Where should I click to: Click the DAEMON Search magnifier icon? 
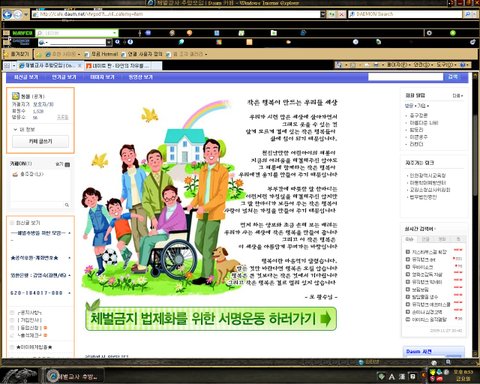(x=467, y=14)
